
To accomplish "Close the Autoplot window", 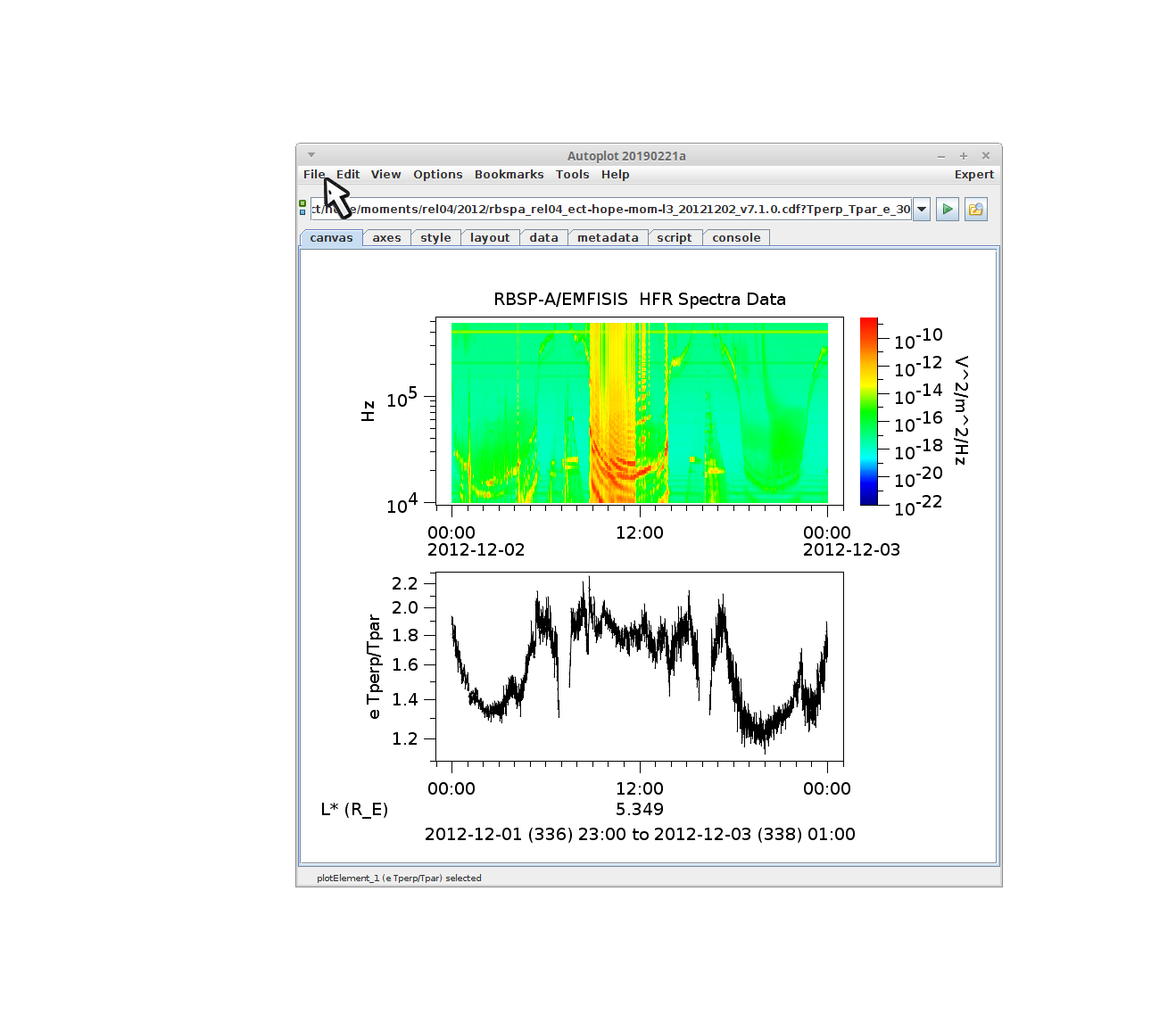I will [985, 156].
